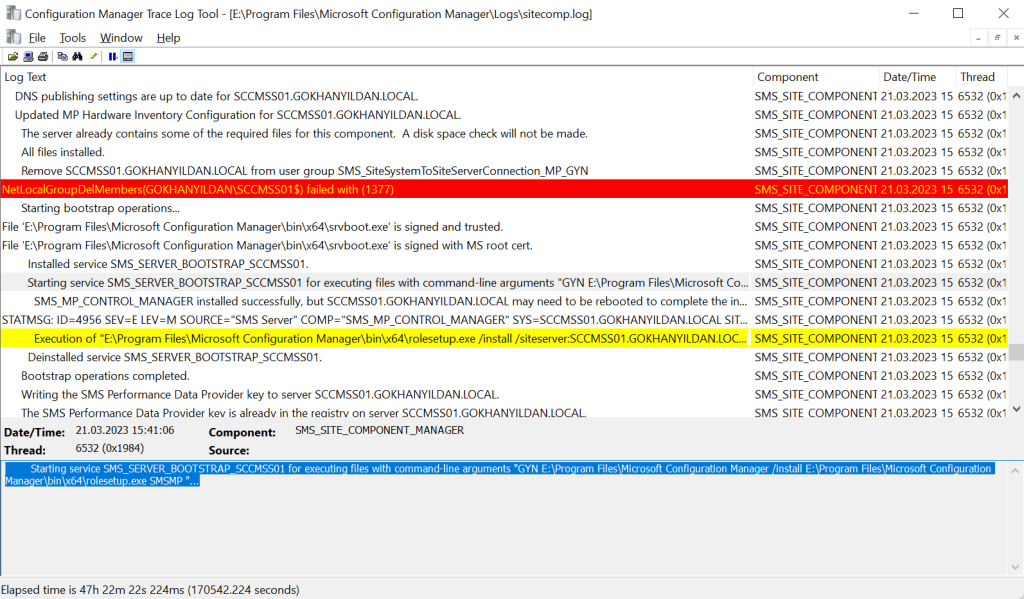Click the log list vertical scrollbar thumb
Screen dimensions: 1024x599
[1016, 353]
